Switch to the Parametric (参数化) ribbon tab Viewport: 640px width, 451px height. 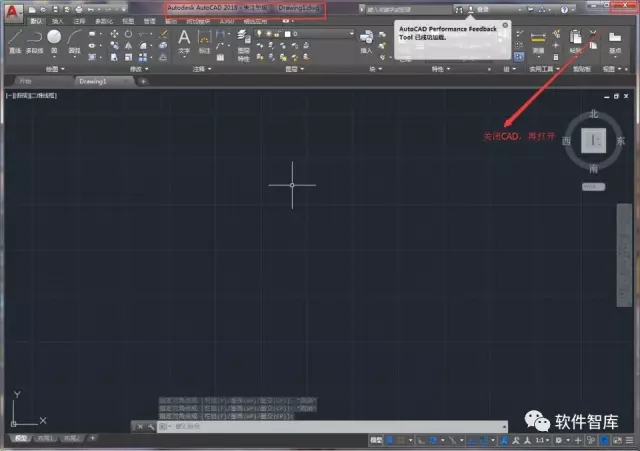104,21
